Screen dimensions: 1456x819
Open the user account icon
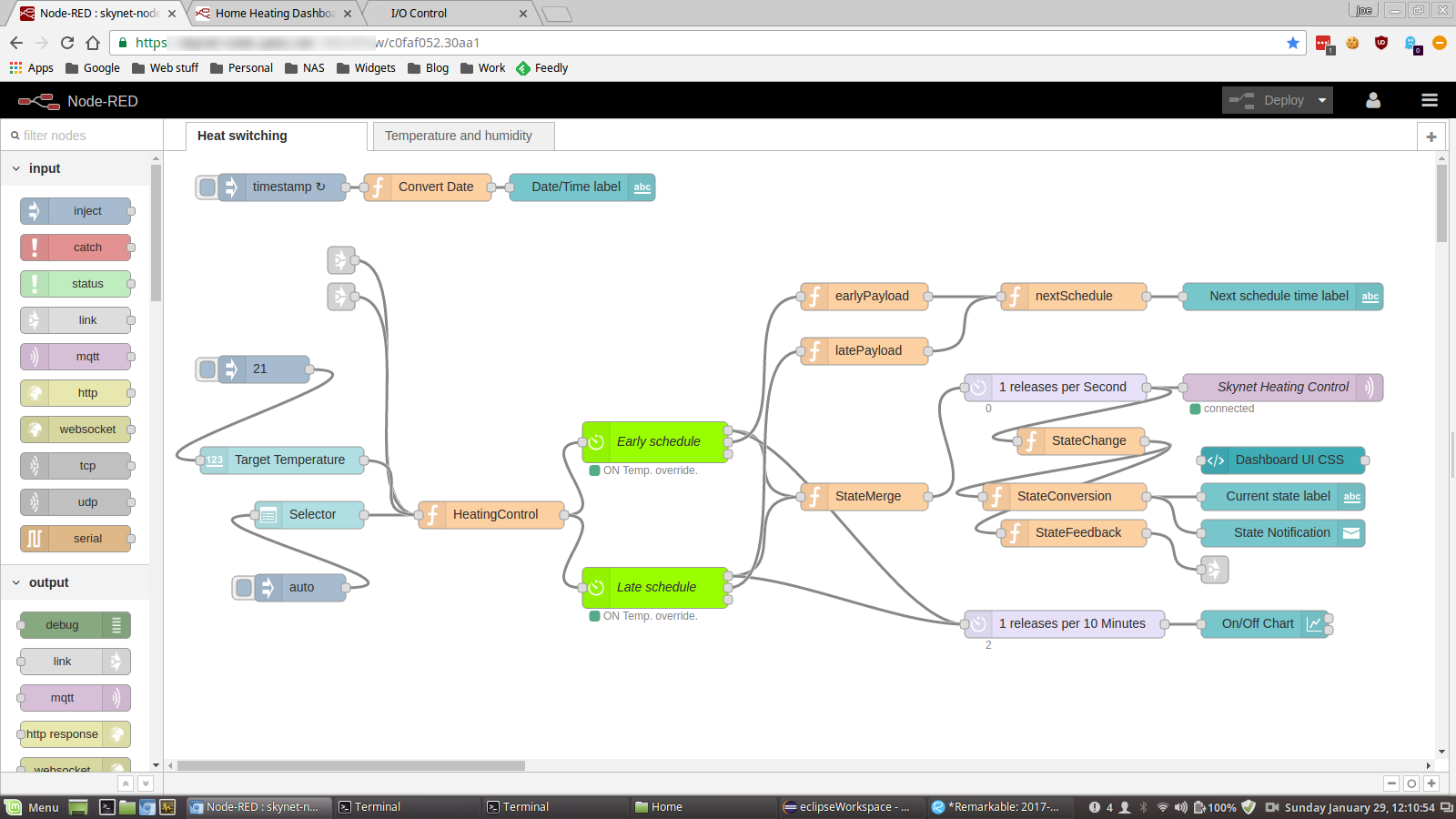point(1373,101)
